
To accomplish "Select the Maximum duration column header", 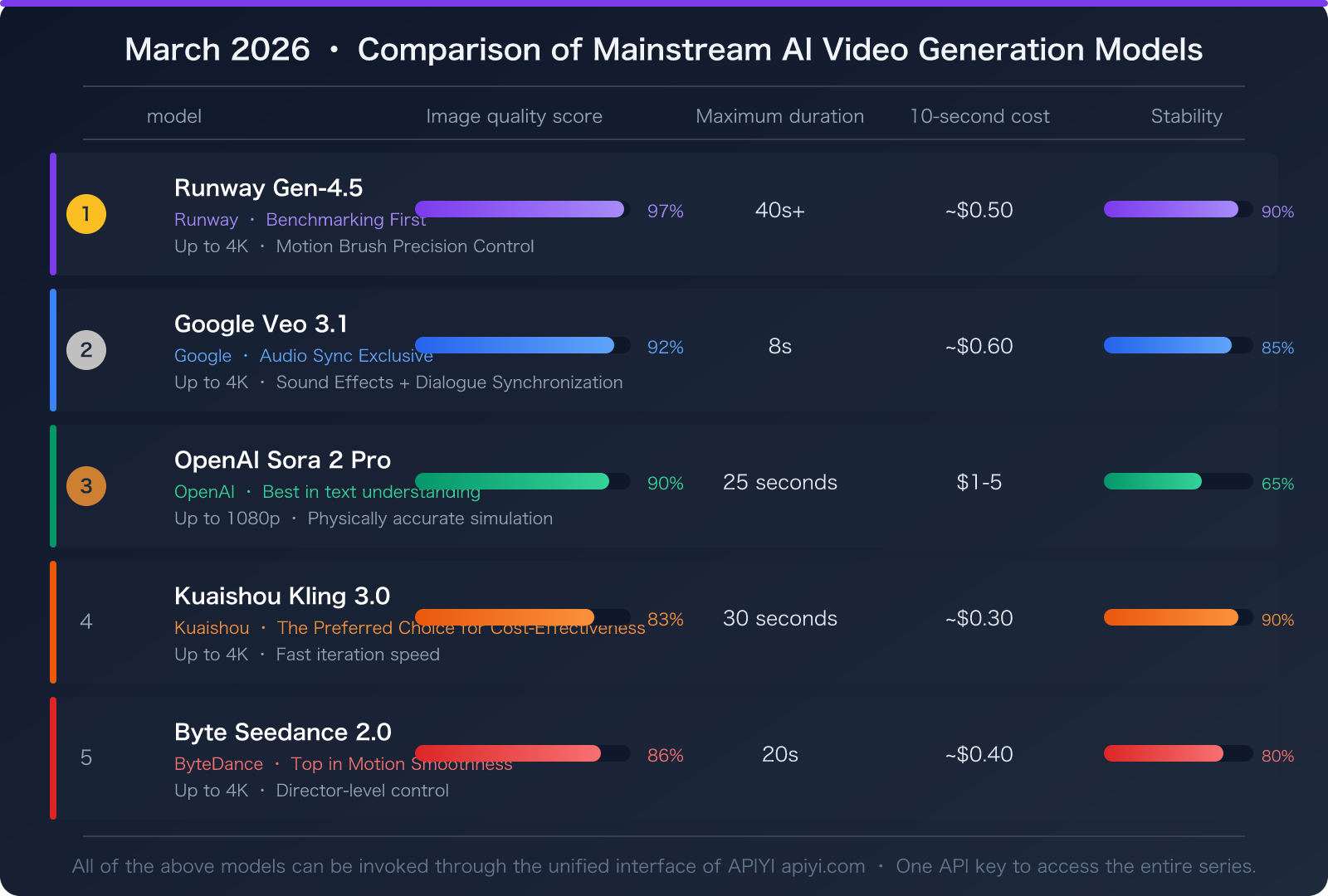I will click(779, 116).
